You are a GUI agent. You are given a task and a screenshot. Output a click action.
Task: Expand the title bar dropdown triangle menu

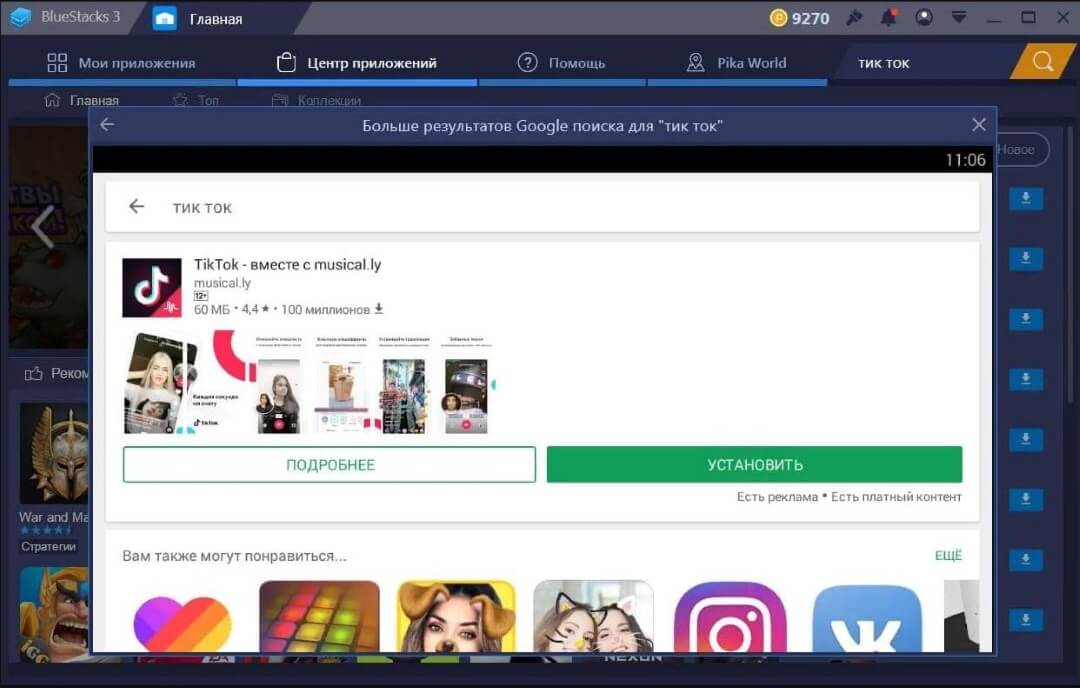pyautogui.click(x=959, y=18)
